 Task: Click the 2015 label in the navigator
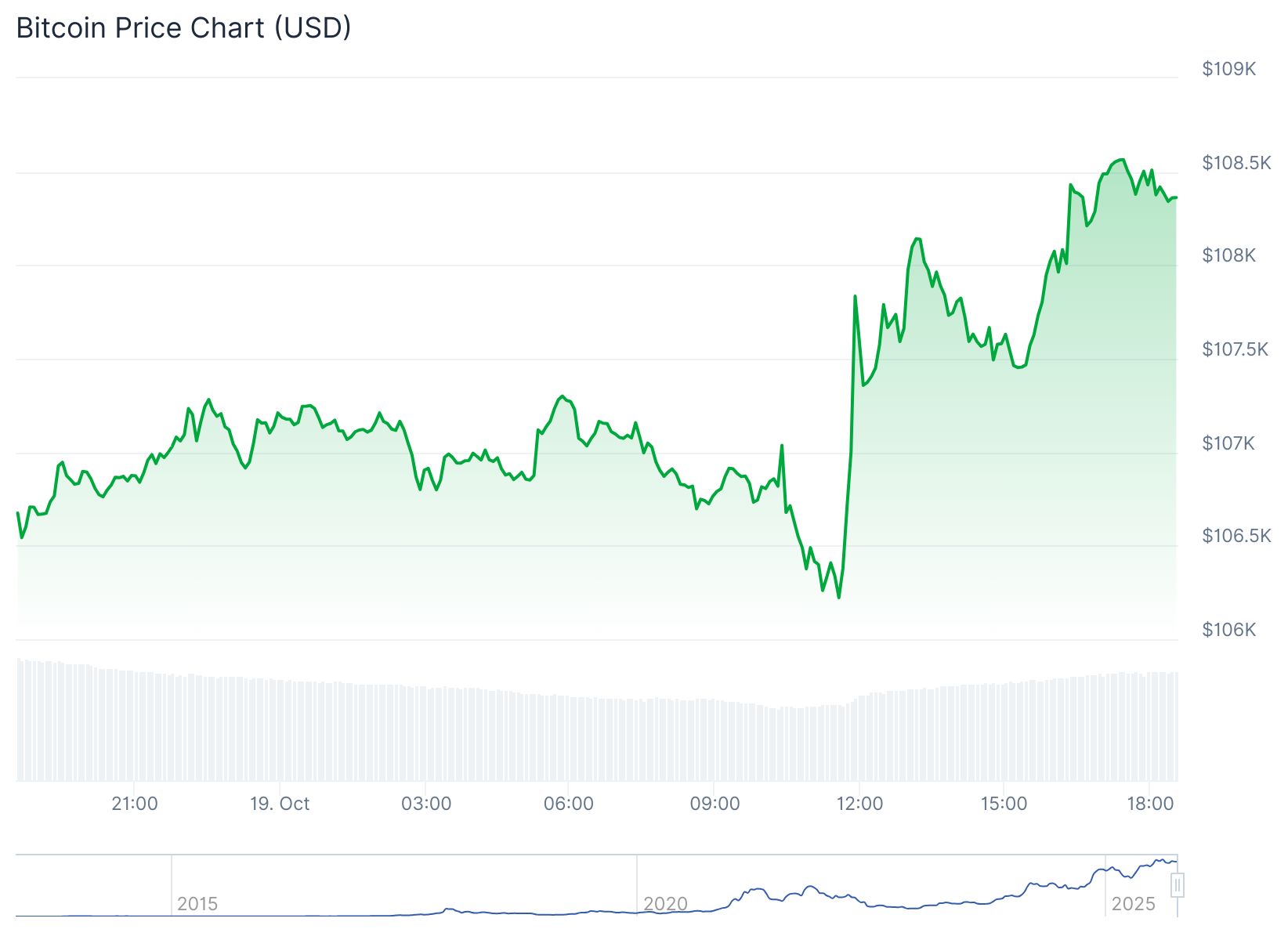(197, 904)
